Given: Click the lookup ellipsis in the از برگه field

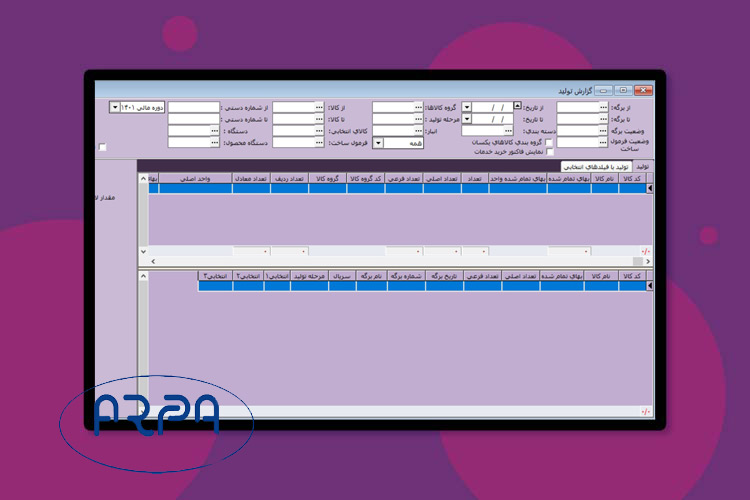Looking at the screenshot, I should [601, 107].
